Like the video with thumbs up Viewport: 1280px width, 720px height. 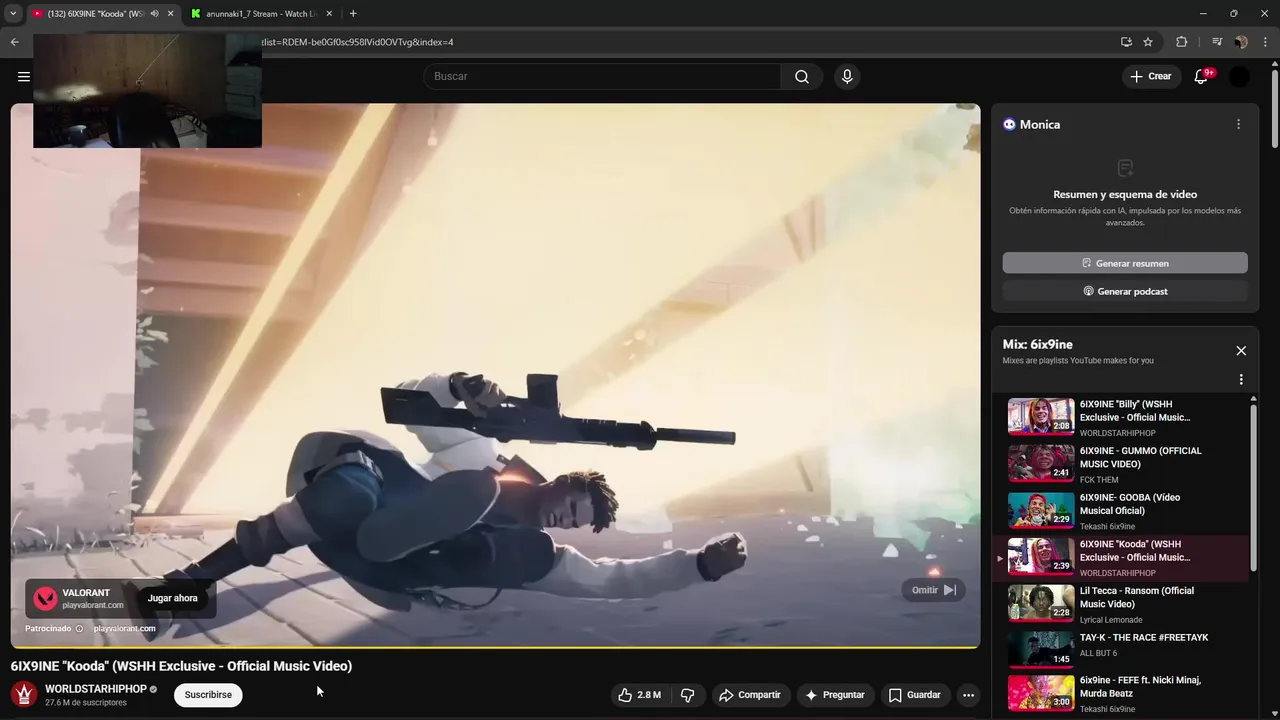(639, 695)
